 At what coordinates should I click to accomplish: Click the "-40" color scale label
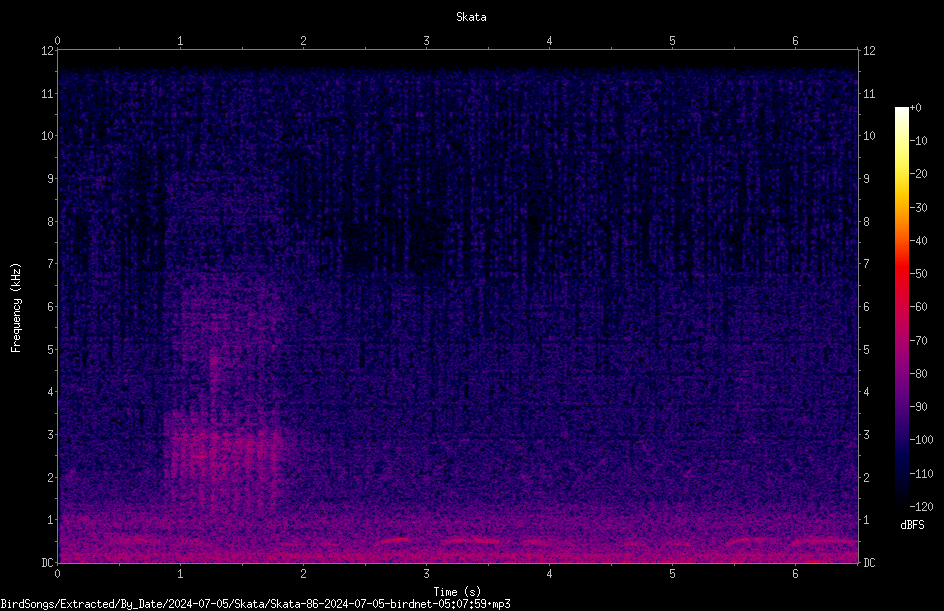click(918, 241)
